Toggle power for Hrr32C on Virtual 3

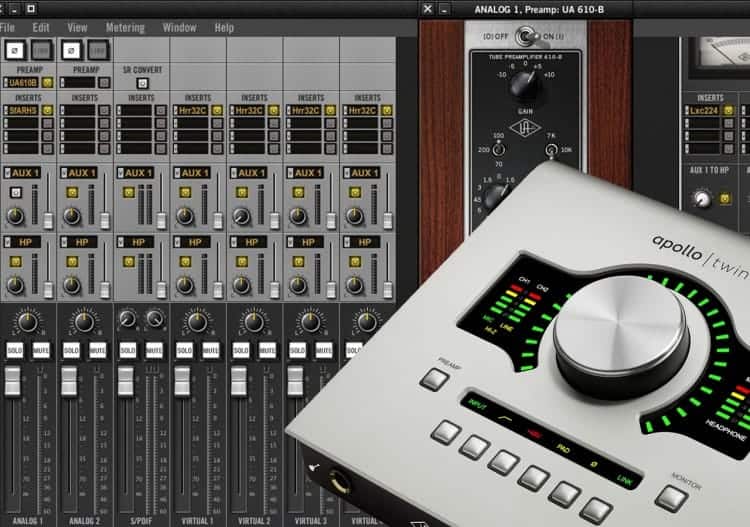pyautogui.click(x=330, y=110)
